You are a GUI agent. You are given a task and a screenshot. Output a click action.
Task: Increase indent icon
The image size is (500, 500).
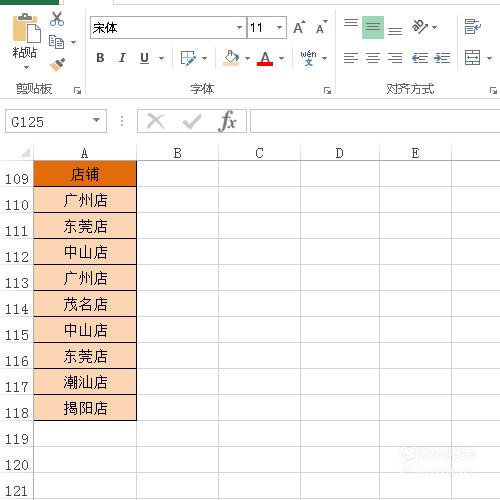(442, 58)
